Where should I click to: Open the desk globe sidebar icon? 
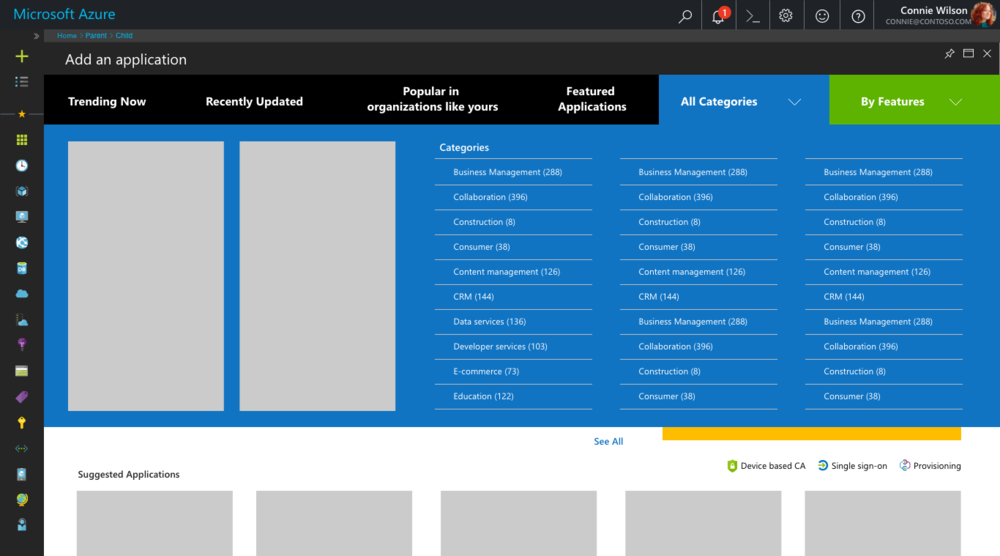click(x=22, y=499)
